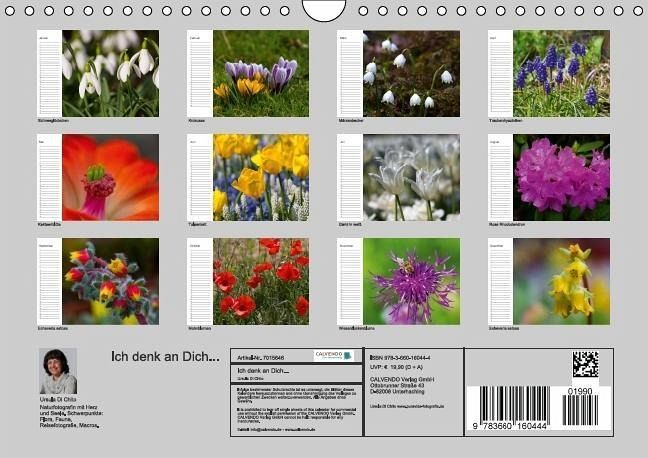Click 'CALVENDO Verlag GmbH' publisher name

click(402, 379)
